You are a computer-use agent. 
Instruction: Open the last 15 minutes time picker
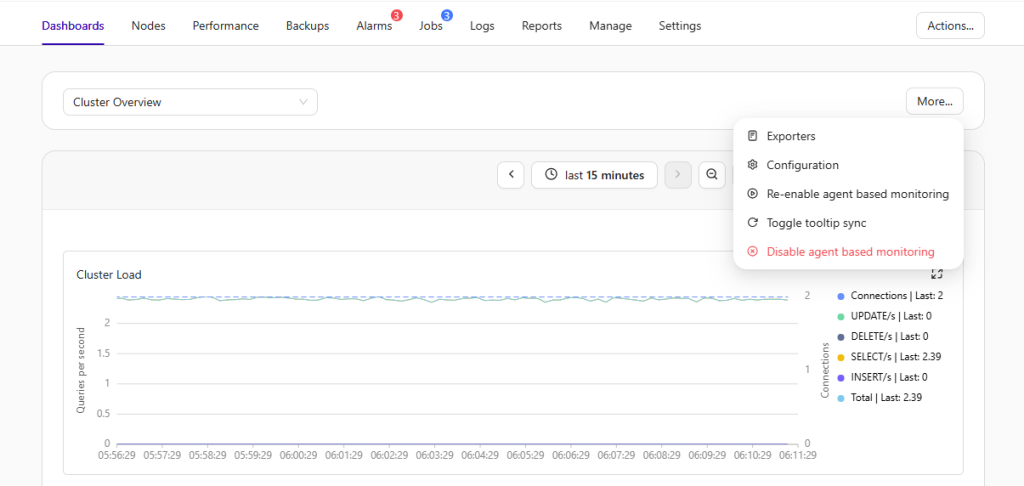tap(594, 175)
